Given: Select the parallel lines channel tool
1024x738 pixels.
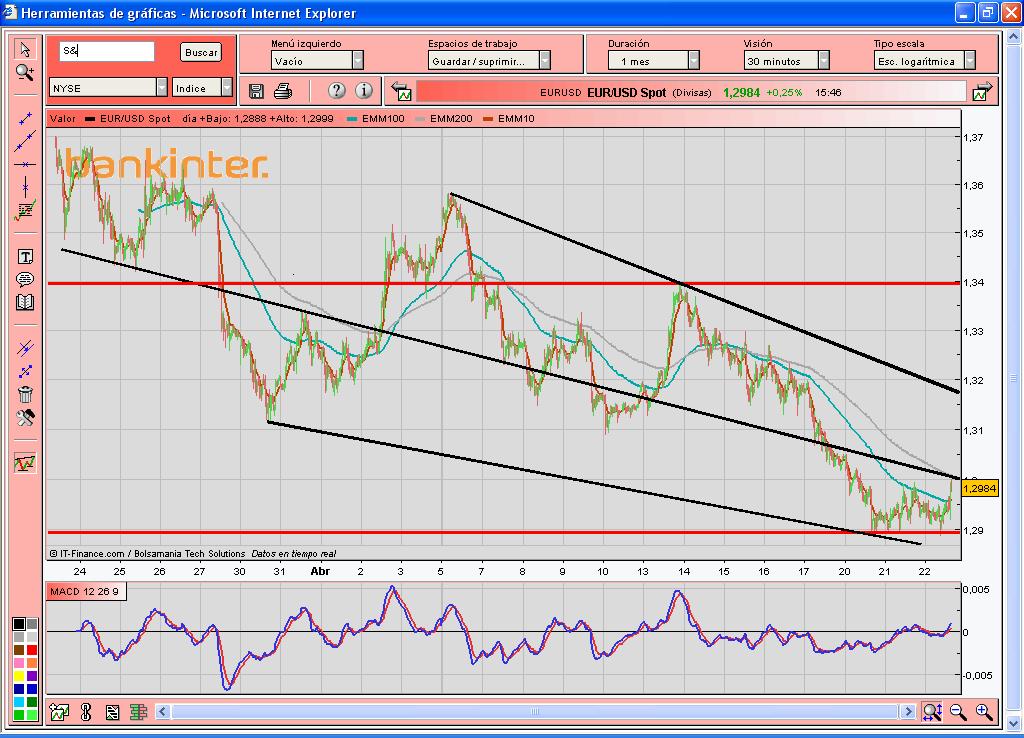Looking at the screenshot, I should 25,348.
